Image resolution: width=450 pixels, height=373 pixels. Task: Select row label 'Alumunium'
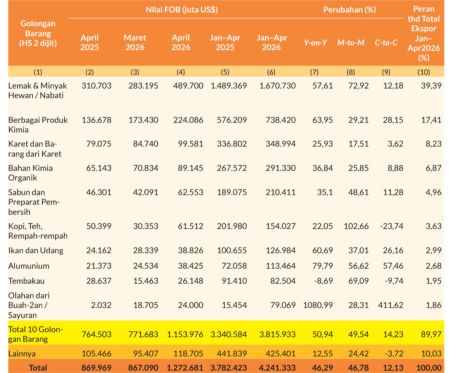click(x=29, y=266)
